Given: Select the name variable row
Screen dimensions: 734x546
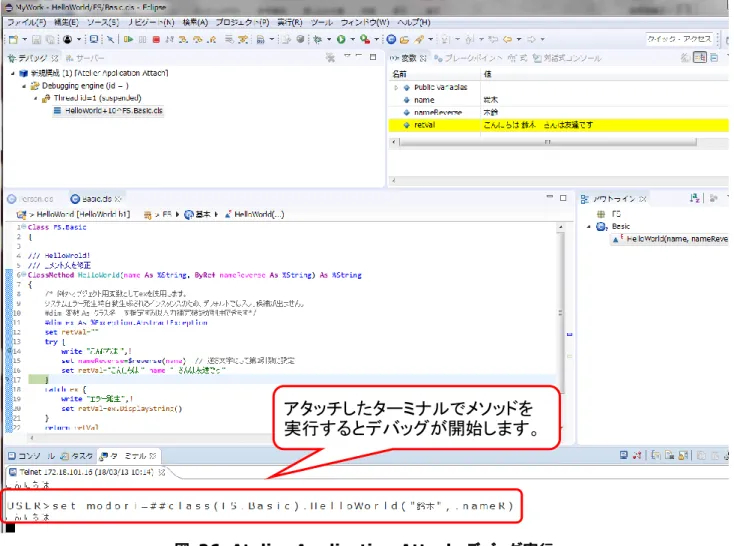Looking at the screenshot, I should [x=558, y=100].
